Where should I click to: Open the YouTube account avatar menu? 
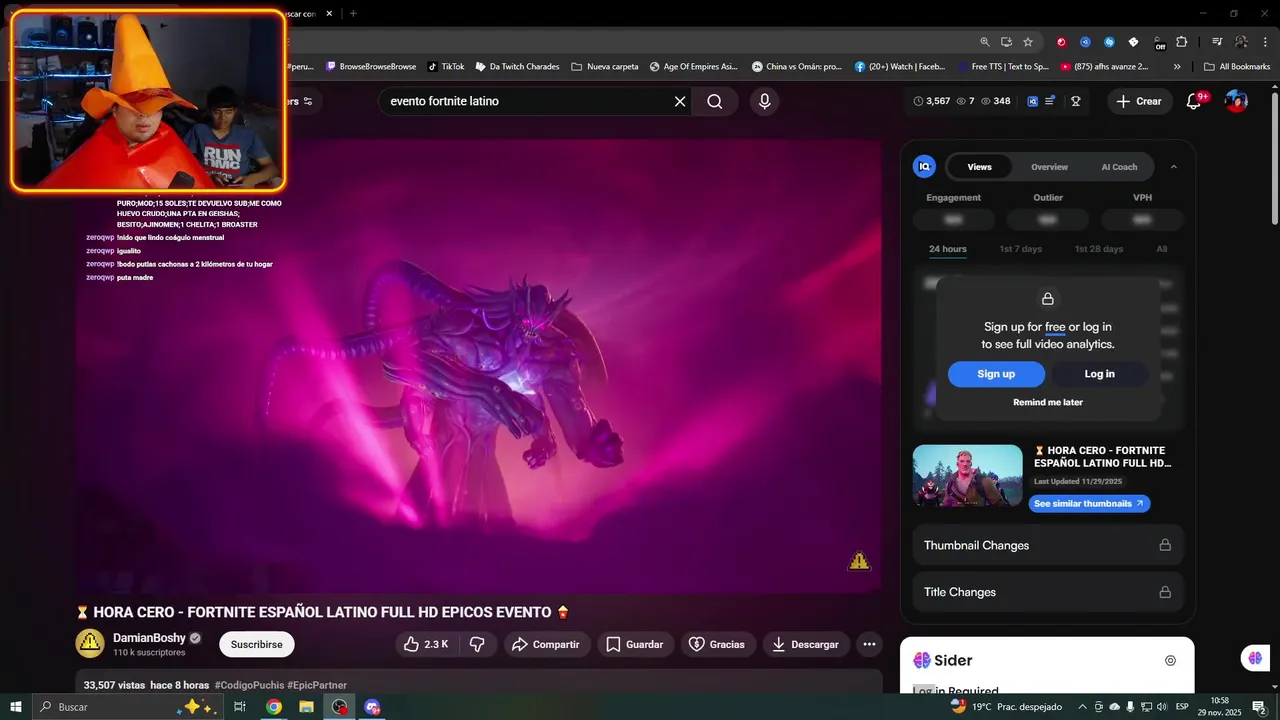pyautogui.click(x=1237, y=101)
